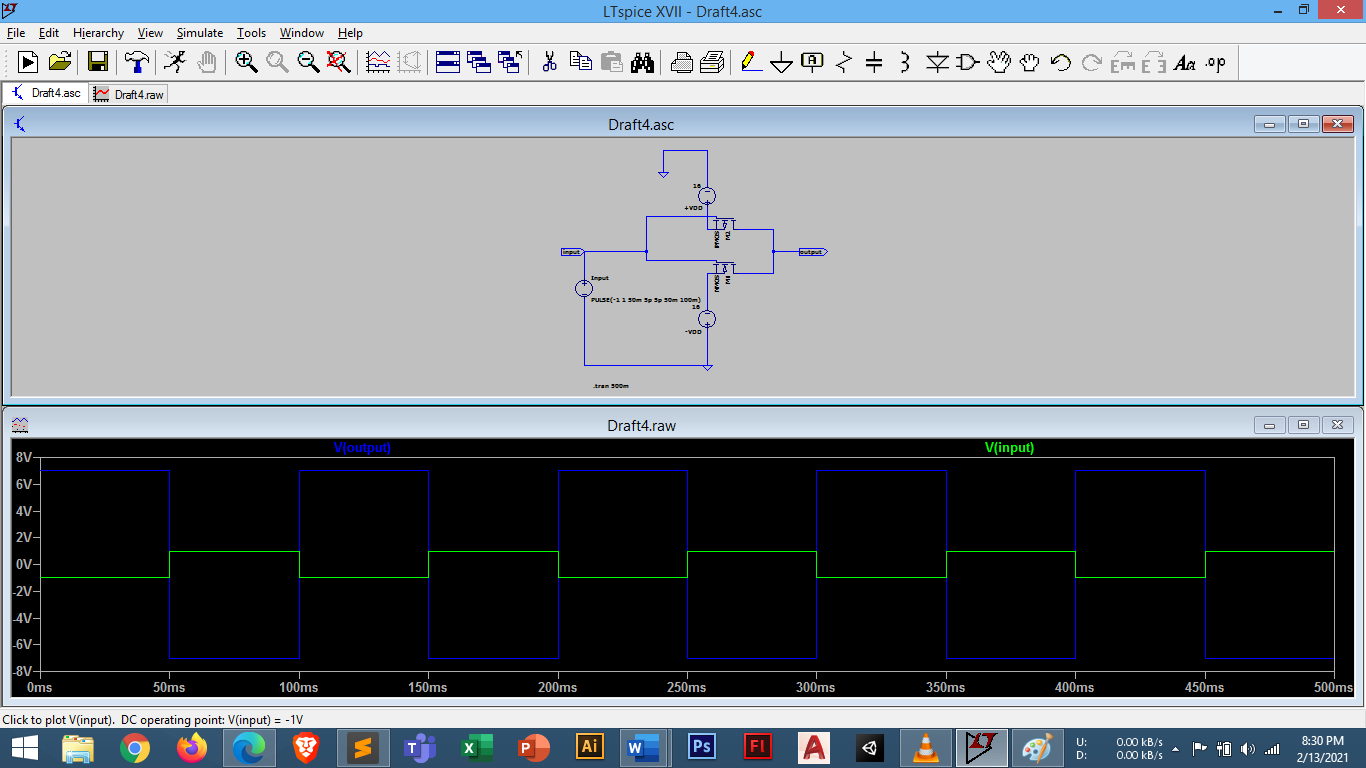Expand hidden system tray icons
The width and height of the screenshot is (1366, 768).
1175,748
